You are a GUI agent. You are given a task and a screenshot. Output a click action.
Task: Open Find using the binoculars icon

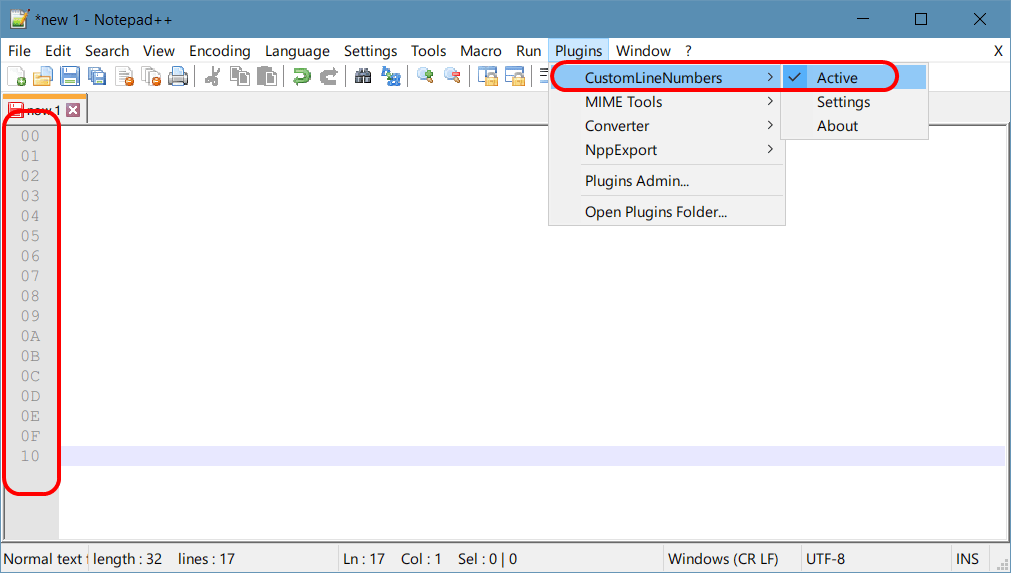(x=363, y=76)
